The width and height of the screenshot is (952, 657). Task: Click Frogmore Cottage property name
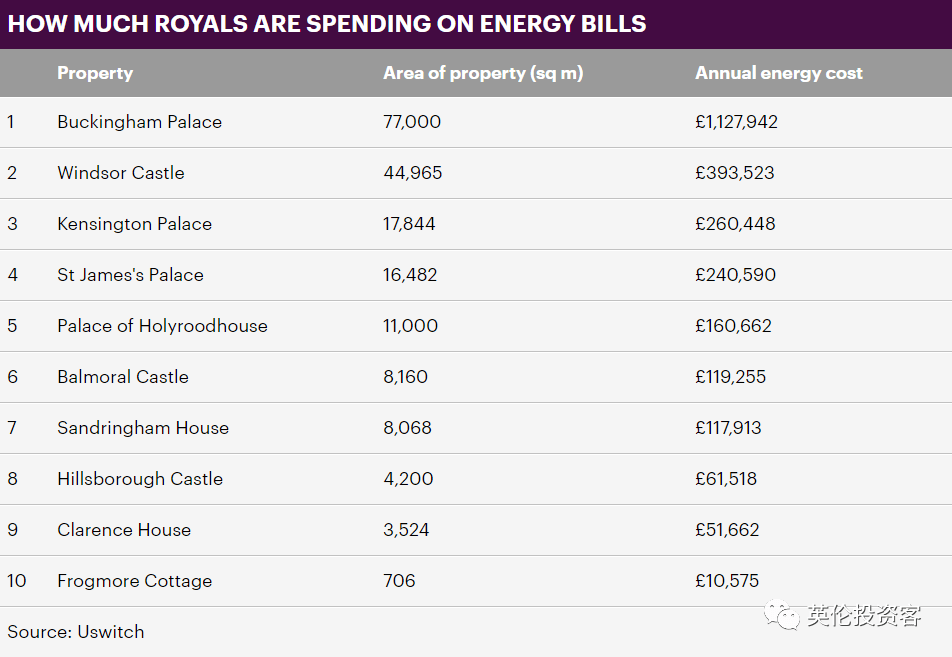coord(135,581)
